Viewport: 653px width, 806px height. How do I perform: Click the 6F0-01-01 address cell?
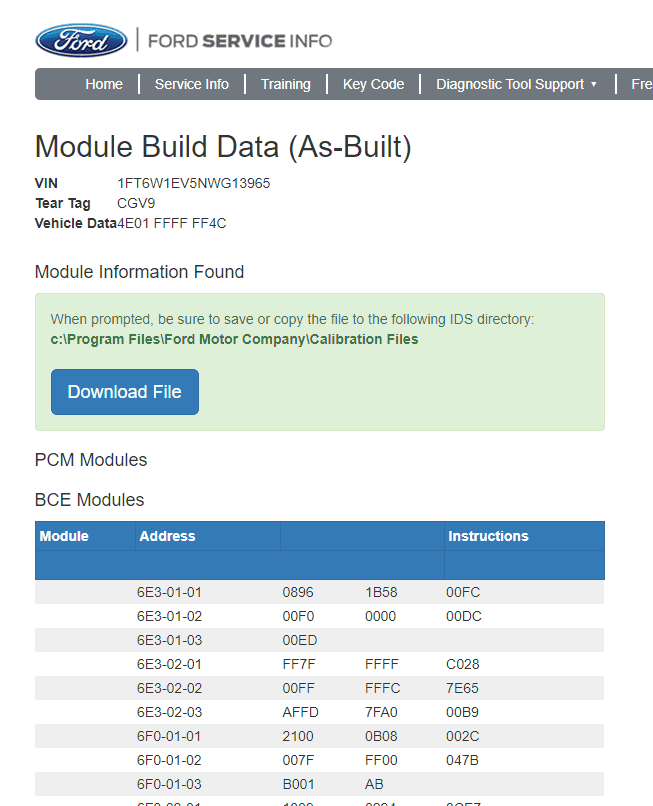(169, 736)
